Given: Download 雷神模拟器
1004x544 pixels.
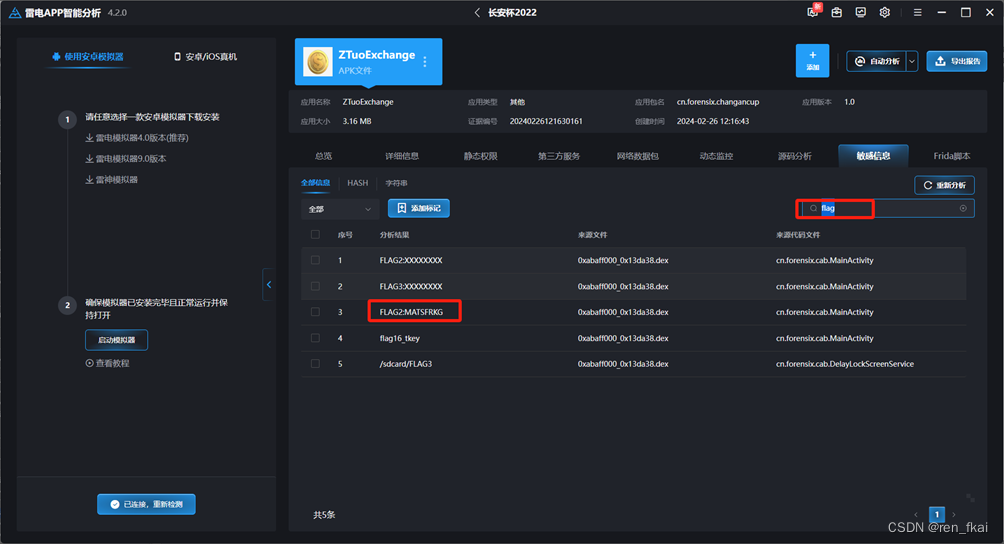Looking at the screenshot, I should click(x=111, y=180).
